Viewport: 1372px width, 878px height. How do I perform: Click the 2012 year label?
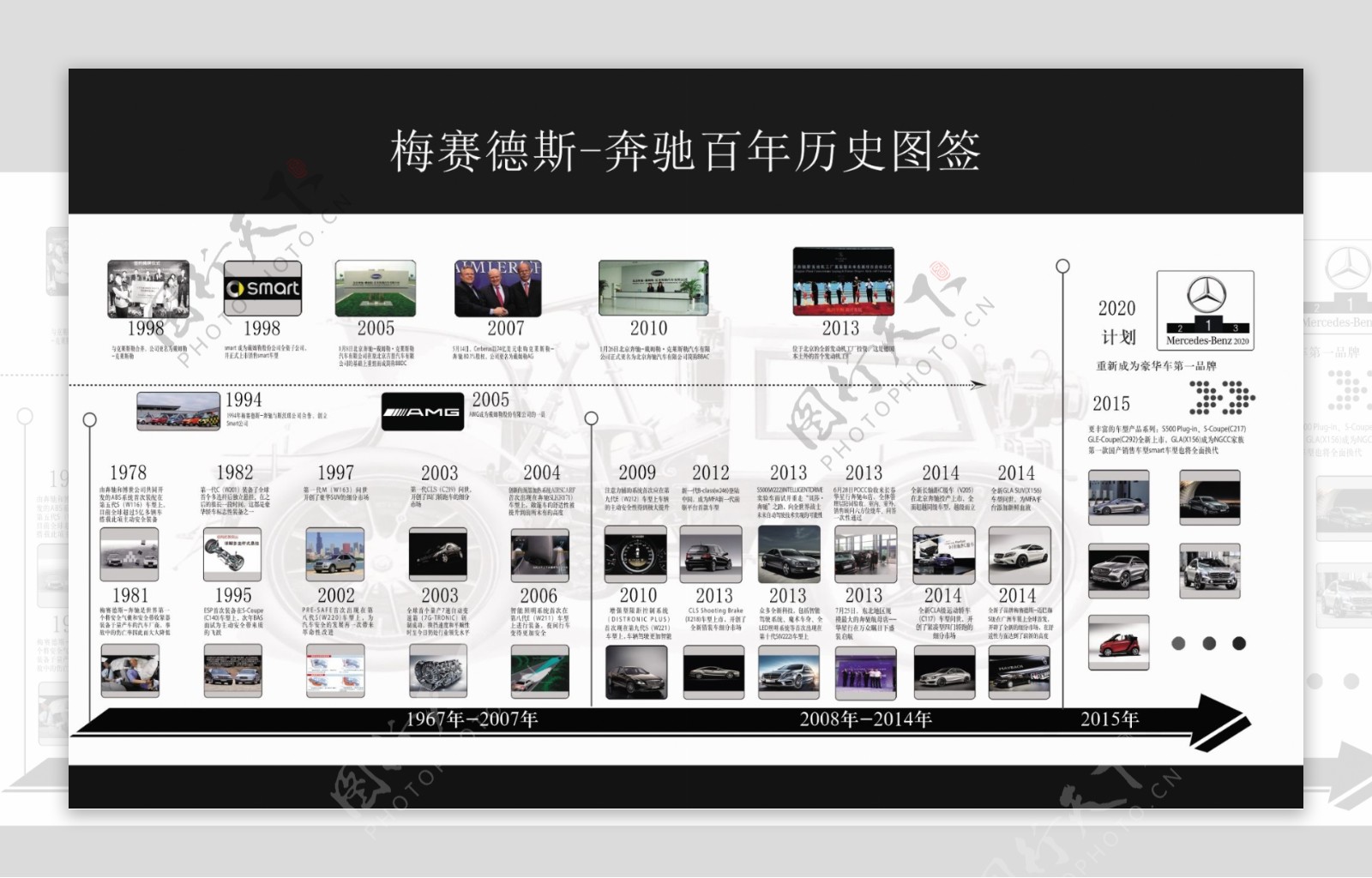[x=711, y=473]
